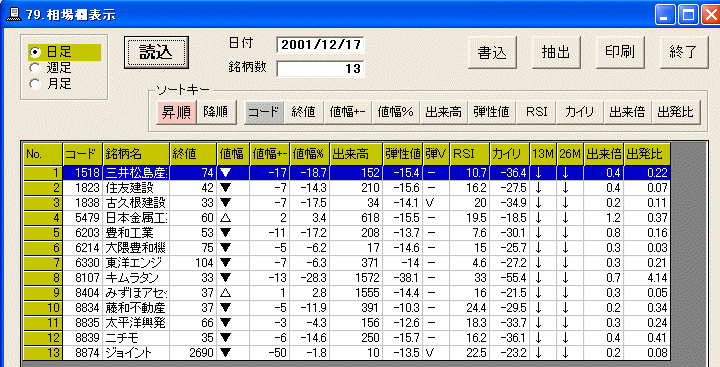Select row number 8 header cell
720x367 pixels.
[x=43, y=278]
